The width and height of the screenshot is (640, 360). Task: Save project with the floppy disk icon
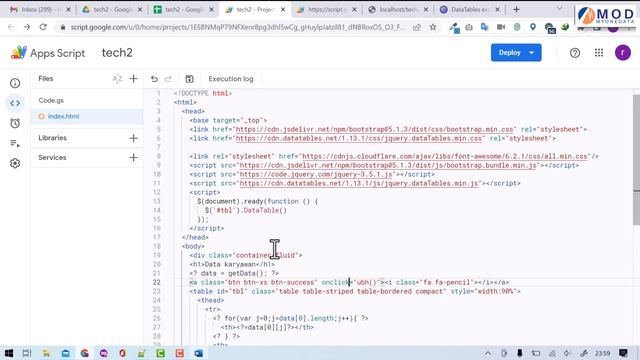coord(189,79)
